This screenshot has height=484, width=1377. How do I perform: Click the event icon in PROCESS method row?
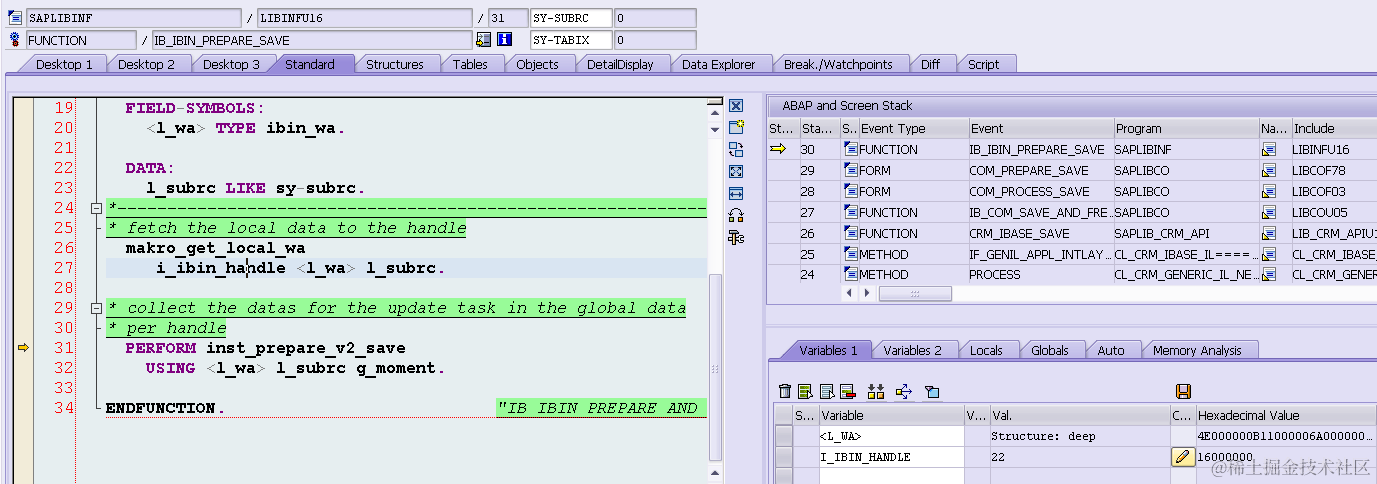(x=851, y=275)
